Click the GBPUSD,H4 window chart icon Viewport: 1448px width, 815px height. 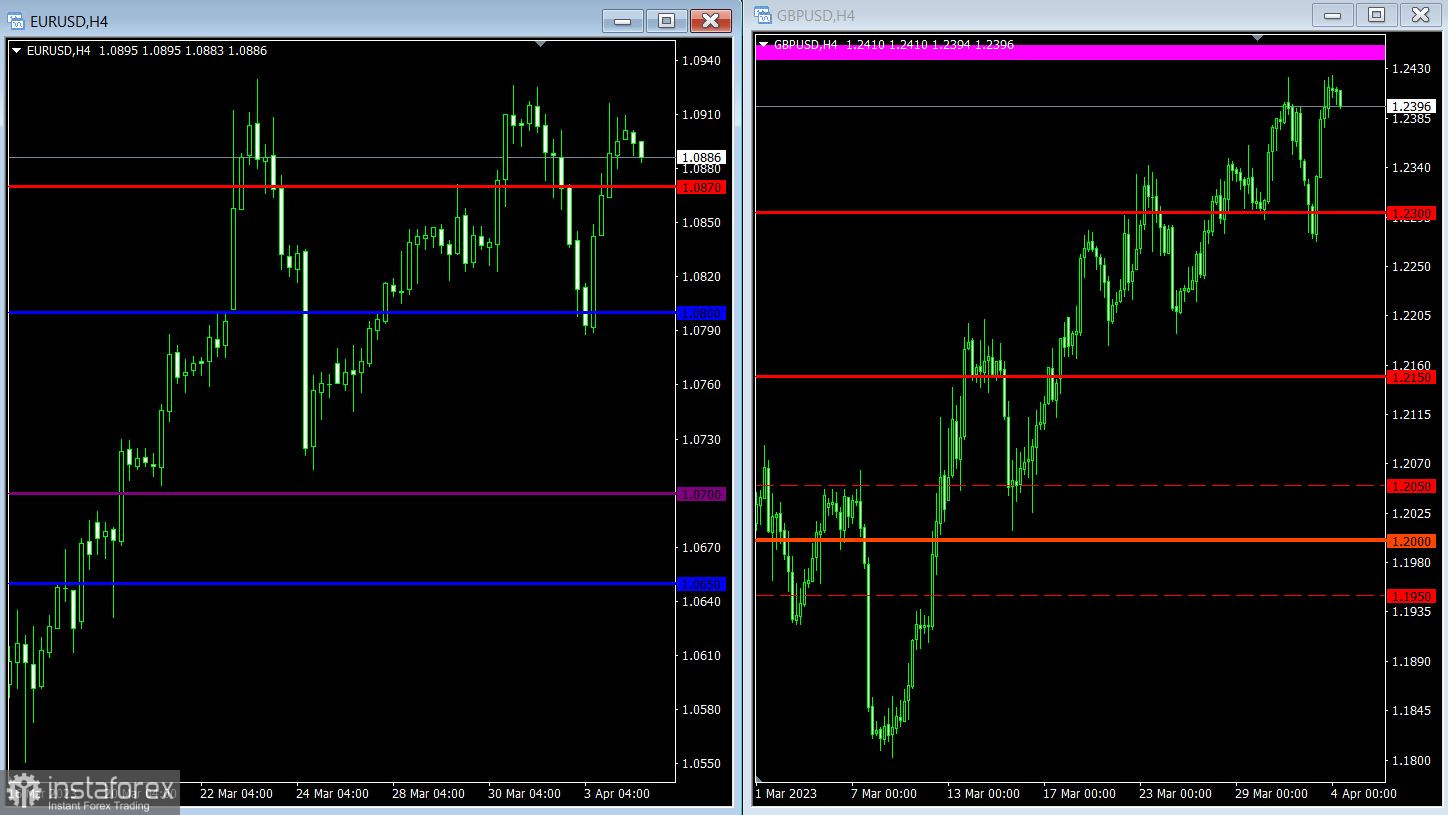764,15
